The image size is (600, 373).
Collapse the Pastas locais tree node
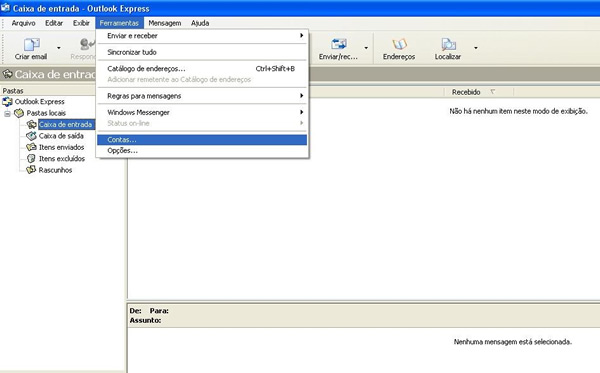pyautogui.click(x=7, y=114)
